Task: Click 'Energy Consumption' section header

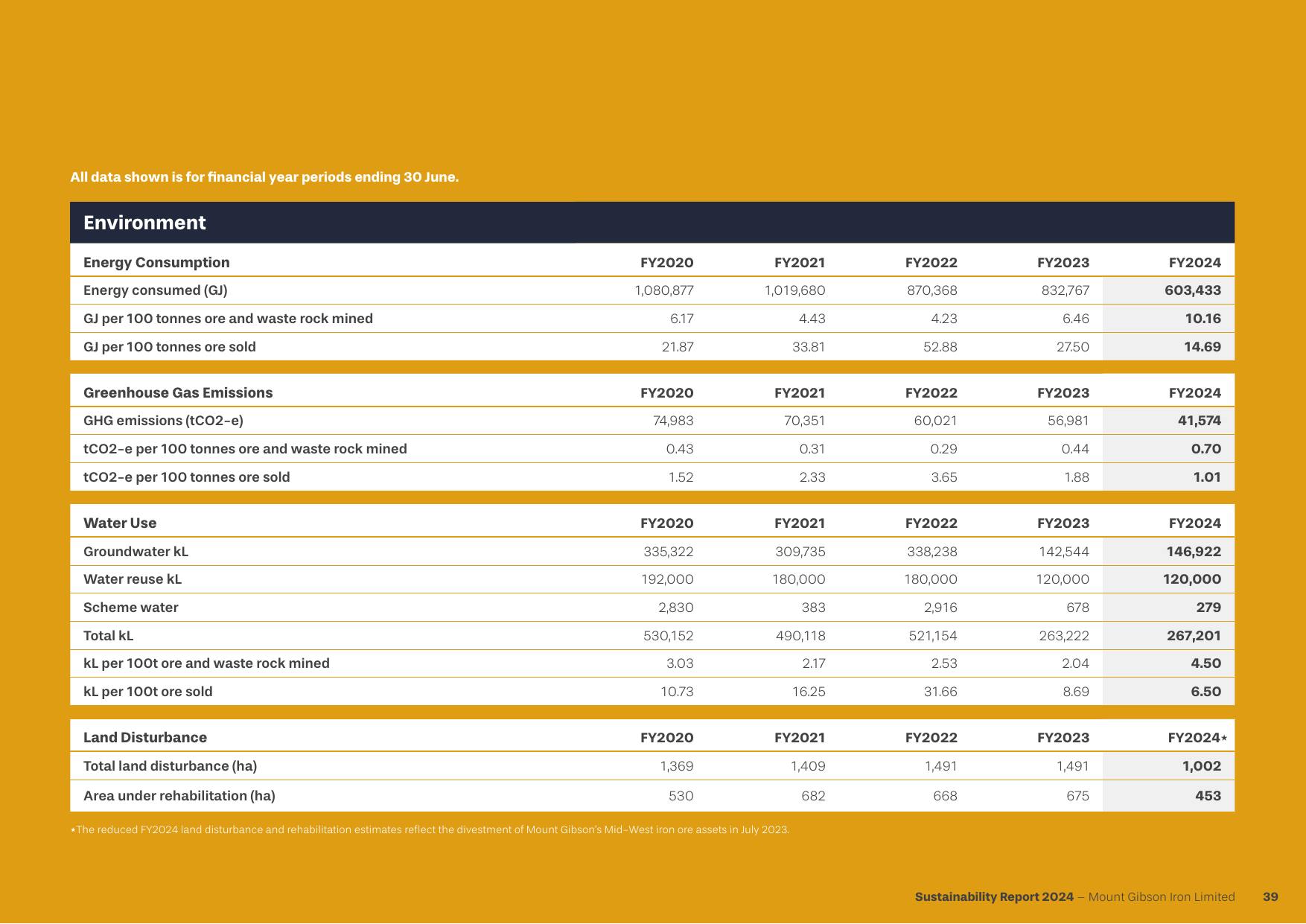Action: pos(156,263)
